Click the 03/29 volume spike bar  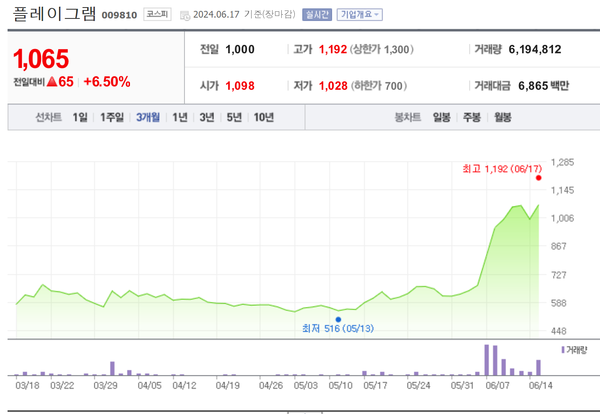coord(112,368)
